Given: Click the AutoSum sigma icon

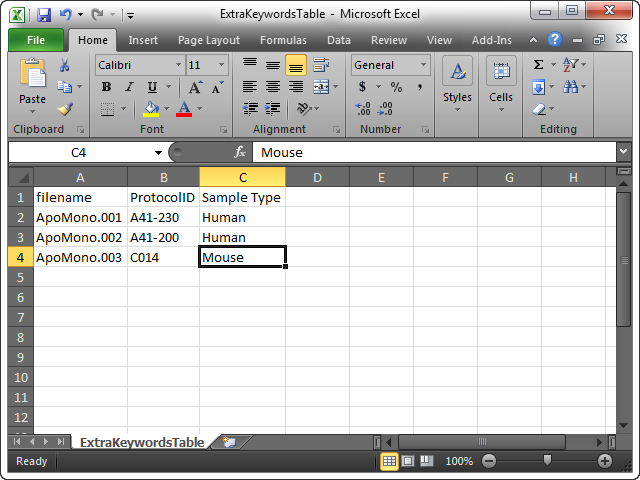Looking at the screenshot, I should 539,65.
